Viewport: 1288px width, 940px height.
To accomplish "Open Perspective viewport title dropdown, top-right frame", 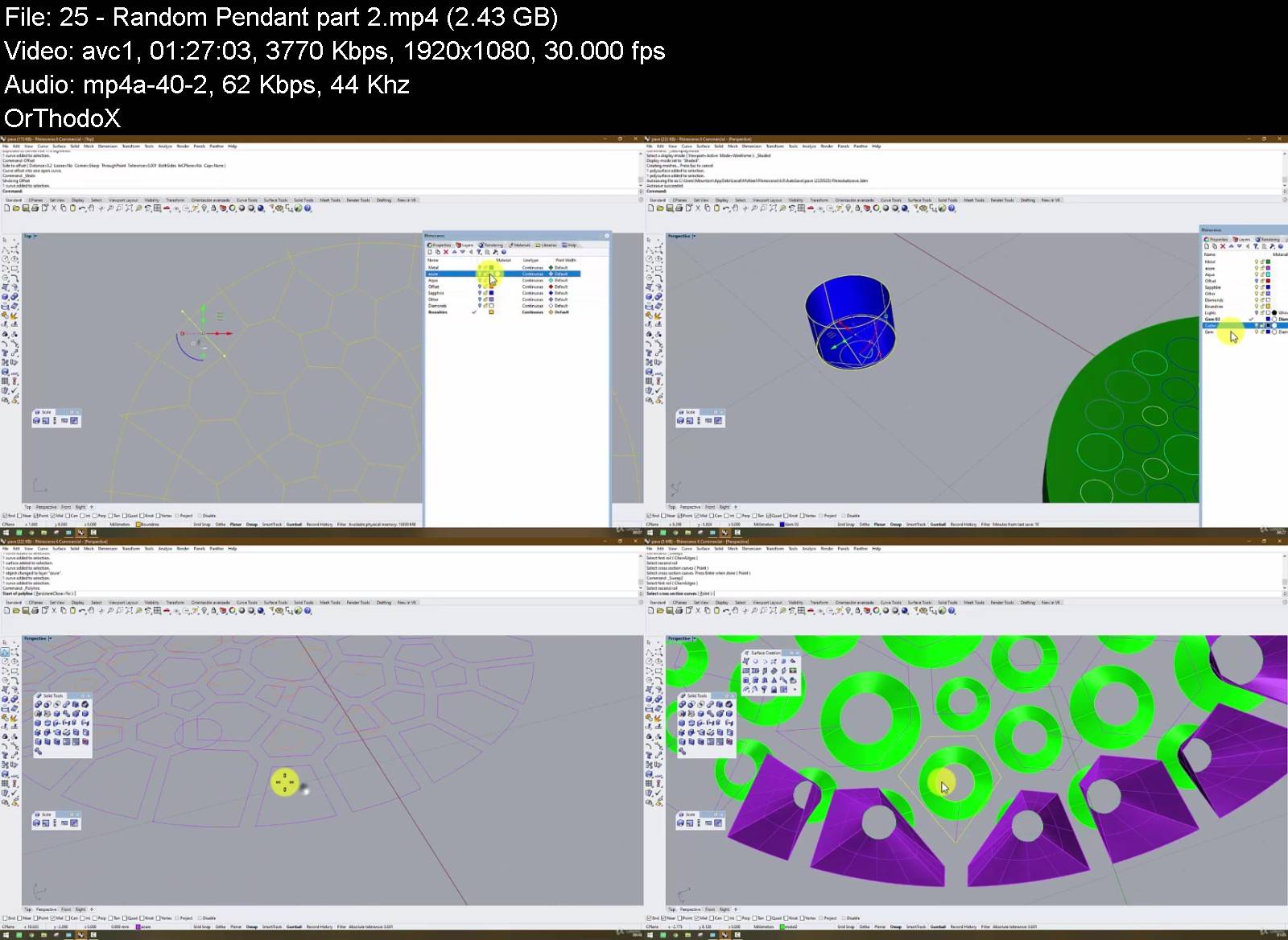I will (694, 236).
